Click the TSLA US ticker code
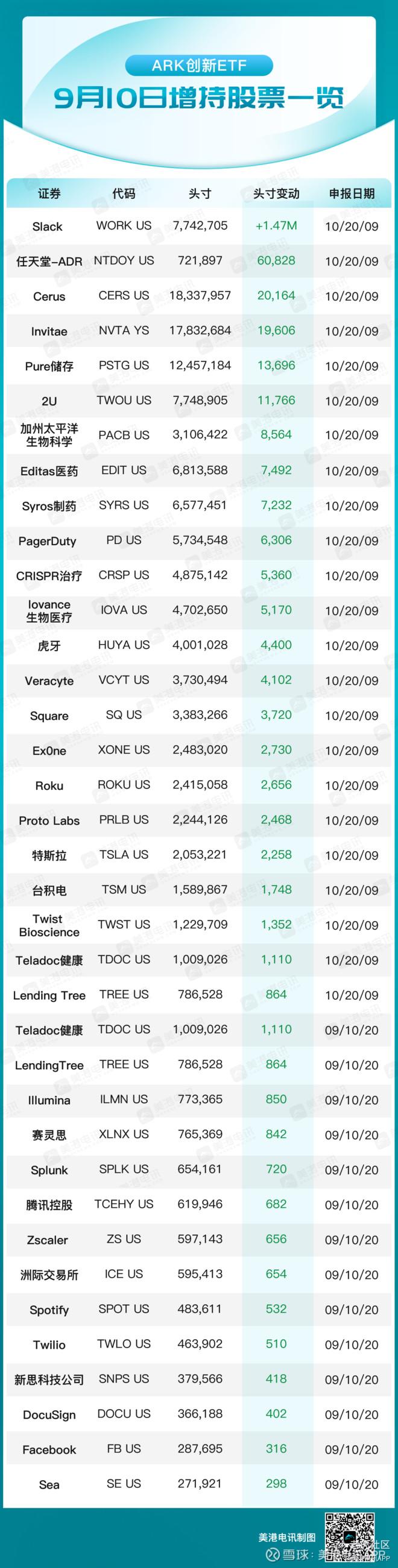Screen dimensions: 398x1568 click(x=124, y=855)
